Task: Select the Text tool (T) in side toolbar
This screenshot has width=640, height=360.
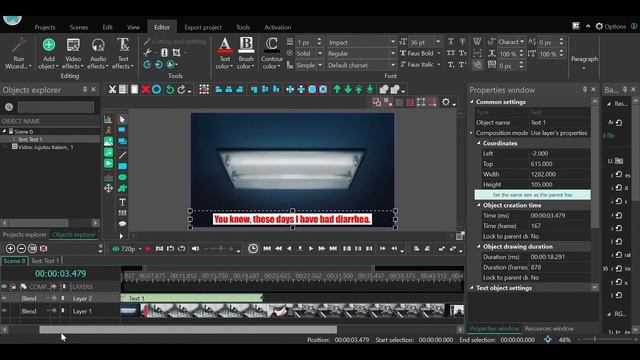Action: (x=122, y=202)
